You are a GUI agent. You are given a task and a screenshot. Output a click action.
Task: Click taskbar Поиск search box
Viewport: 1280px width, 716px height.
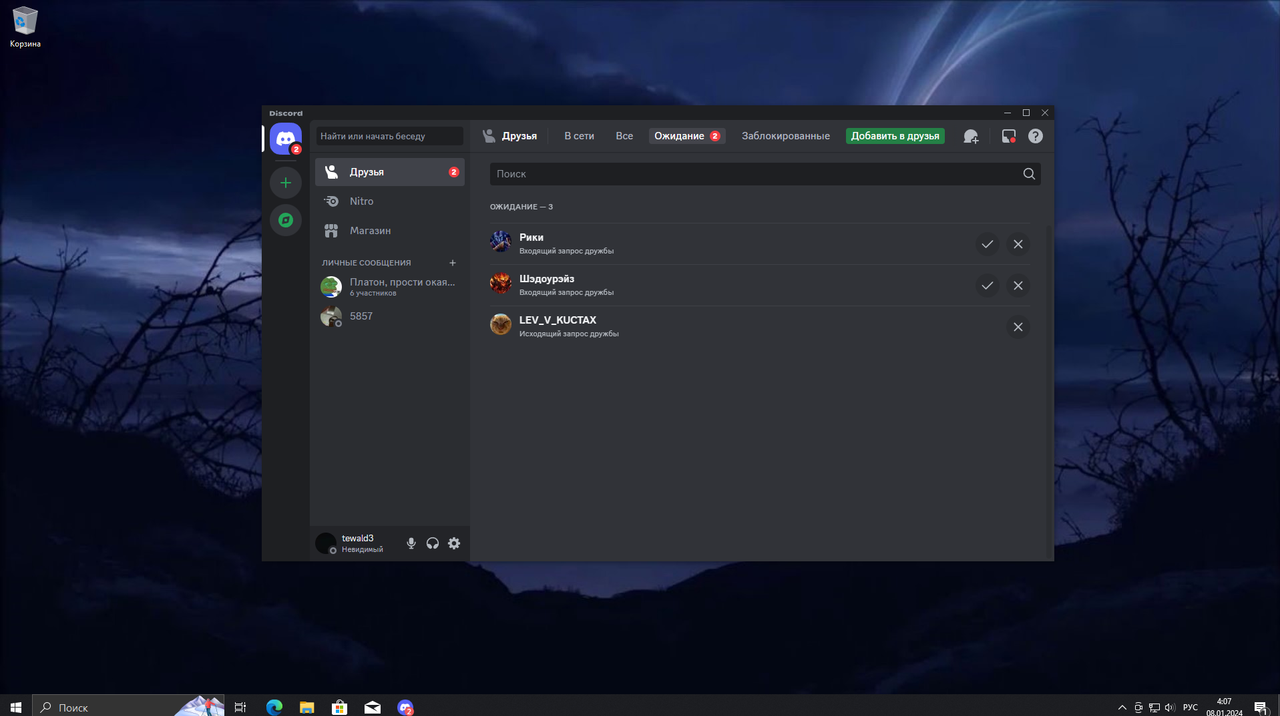128,707
